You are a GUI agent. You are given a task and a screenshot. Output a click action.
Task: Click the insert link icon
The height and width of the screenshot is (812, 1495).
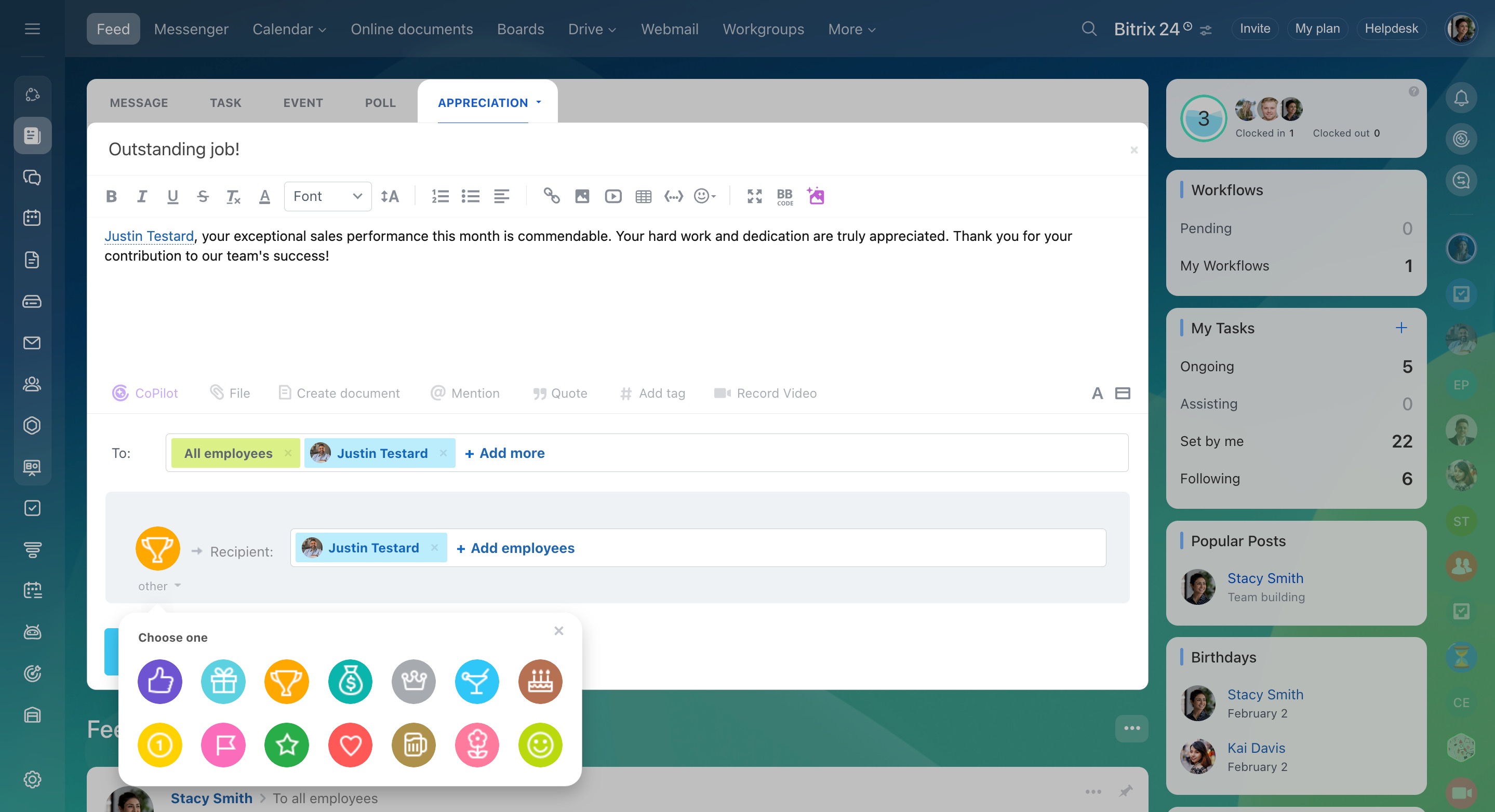(551, 196)
